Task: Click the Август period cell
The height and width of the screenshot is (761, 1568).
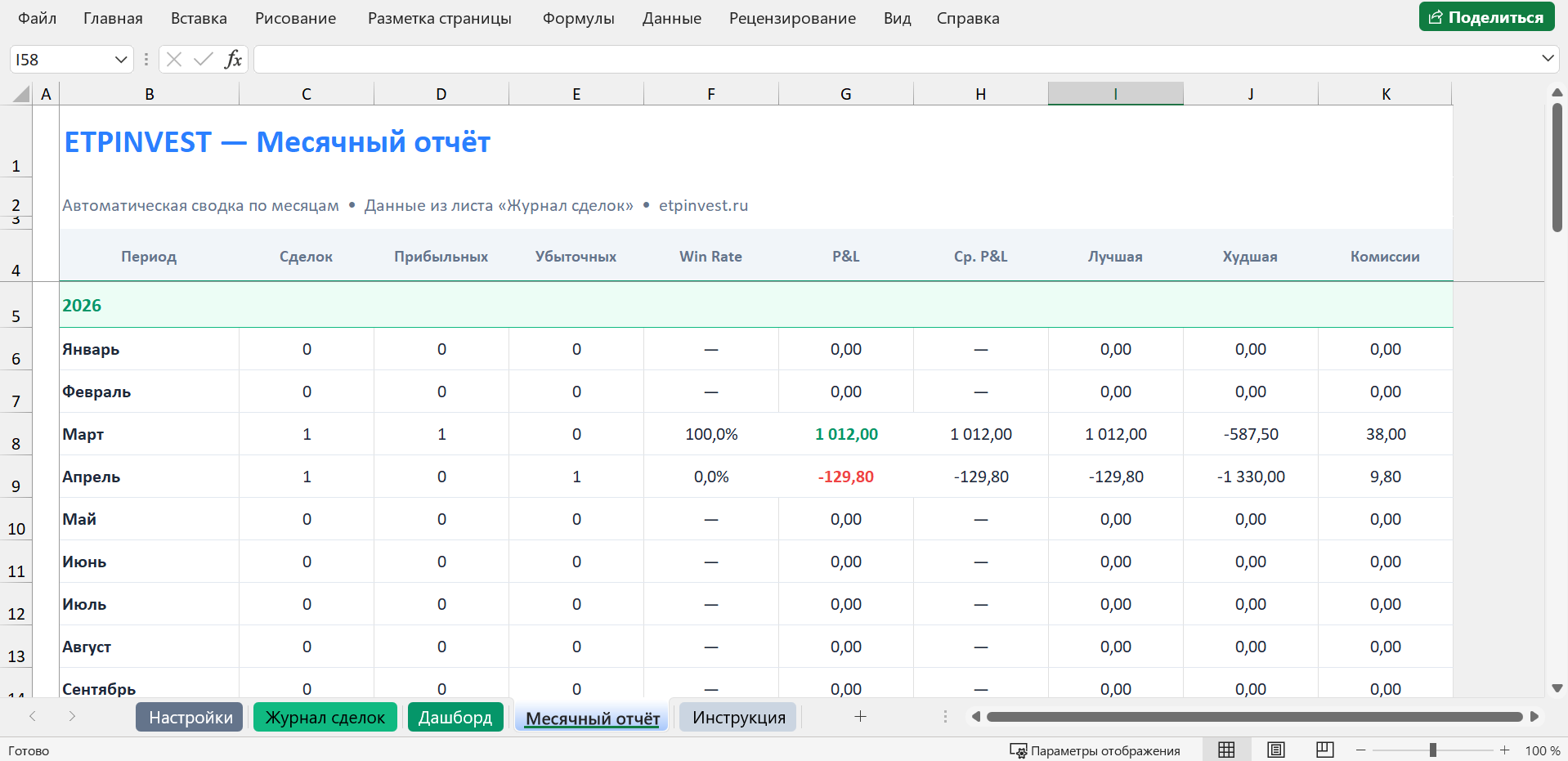Action: 149,647
